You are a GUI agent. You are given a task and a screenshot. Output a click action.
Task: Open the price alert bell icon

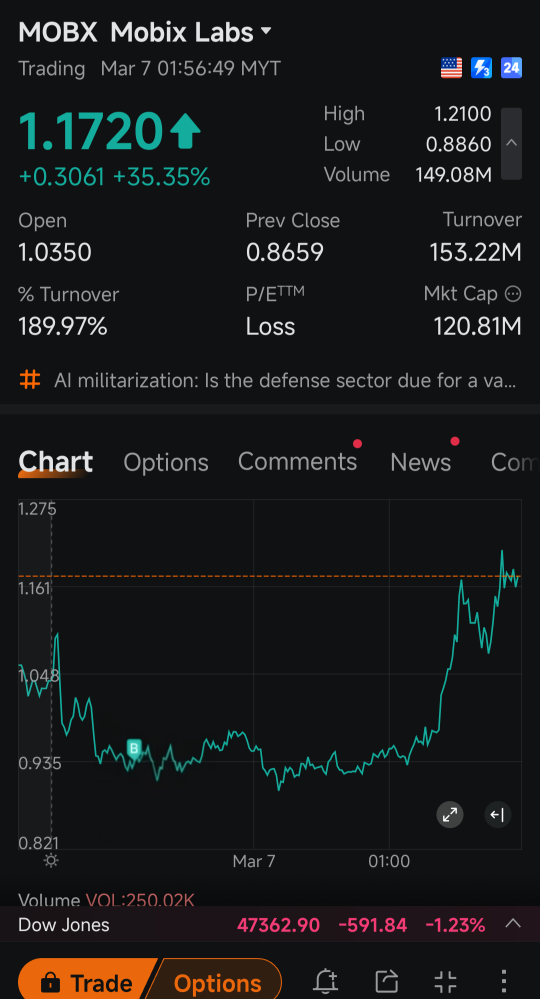(327, 981)
